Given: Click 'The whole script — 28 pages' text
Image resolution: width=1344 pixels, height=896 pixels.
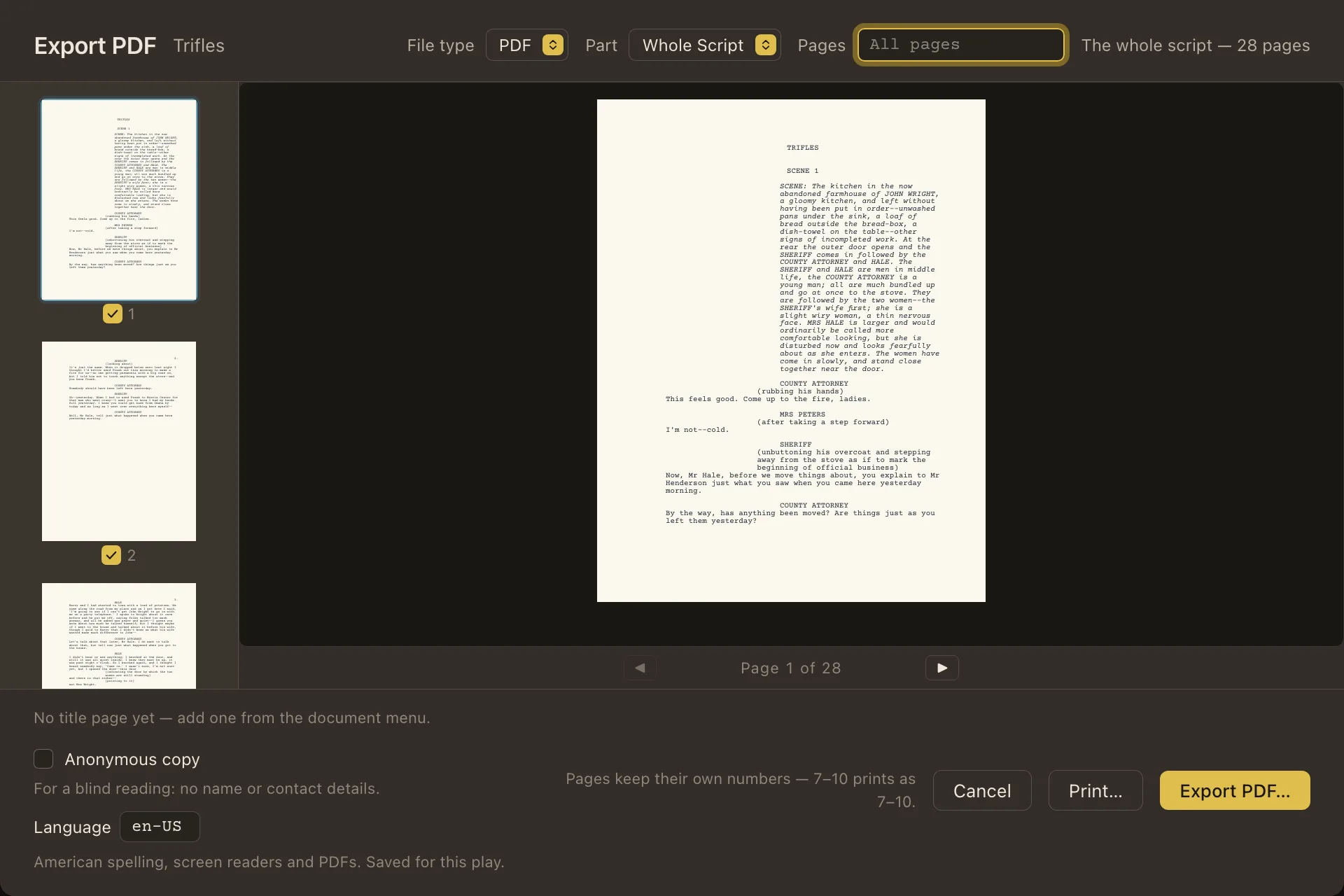Looking at the screenshot, I should (1196, 45).
